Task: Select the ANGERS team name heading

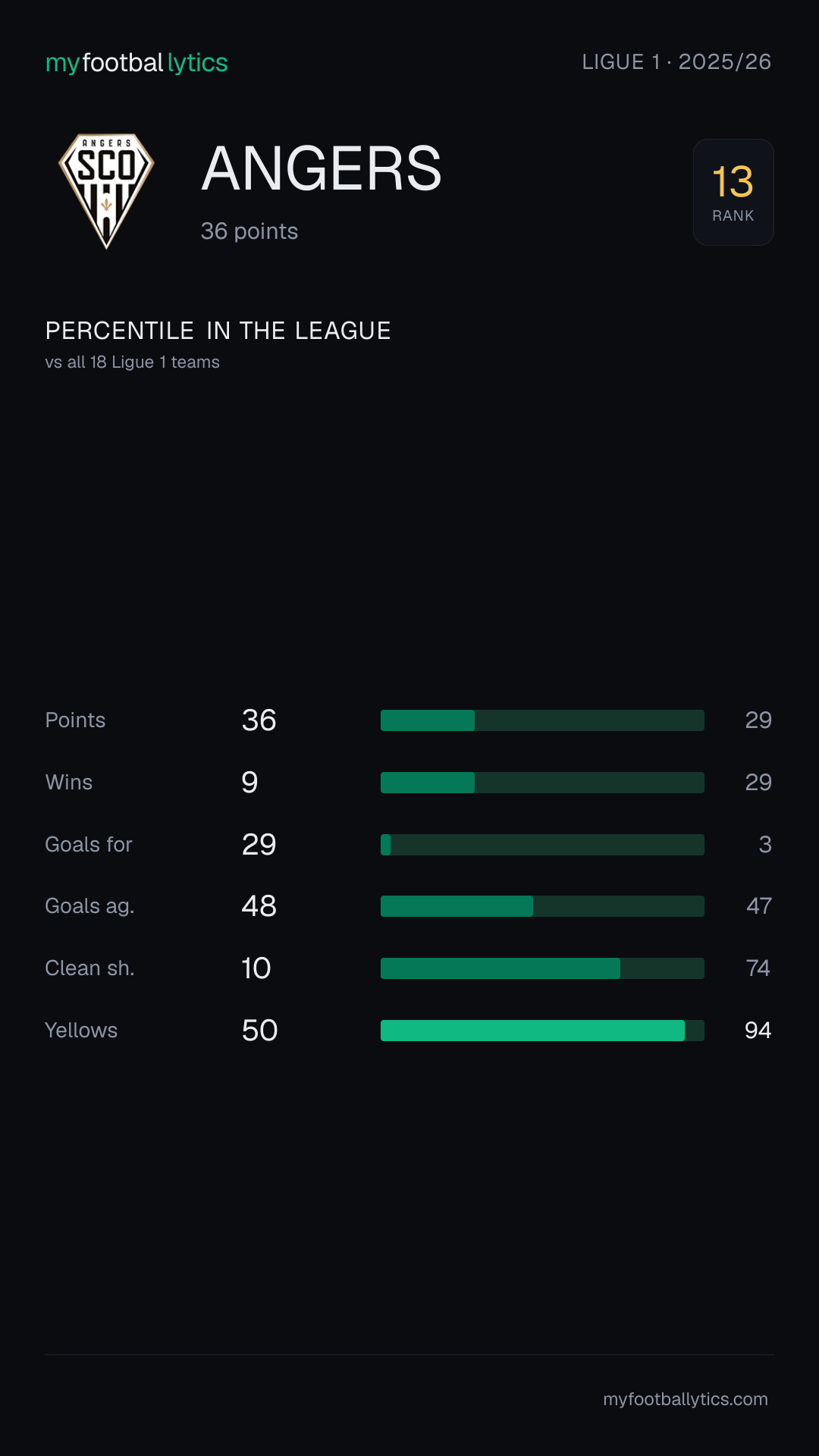Action: tap(322, 168)
